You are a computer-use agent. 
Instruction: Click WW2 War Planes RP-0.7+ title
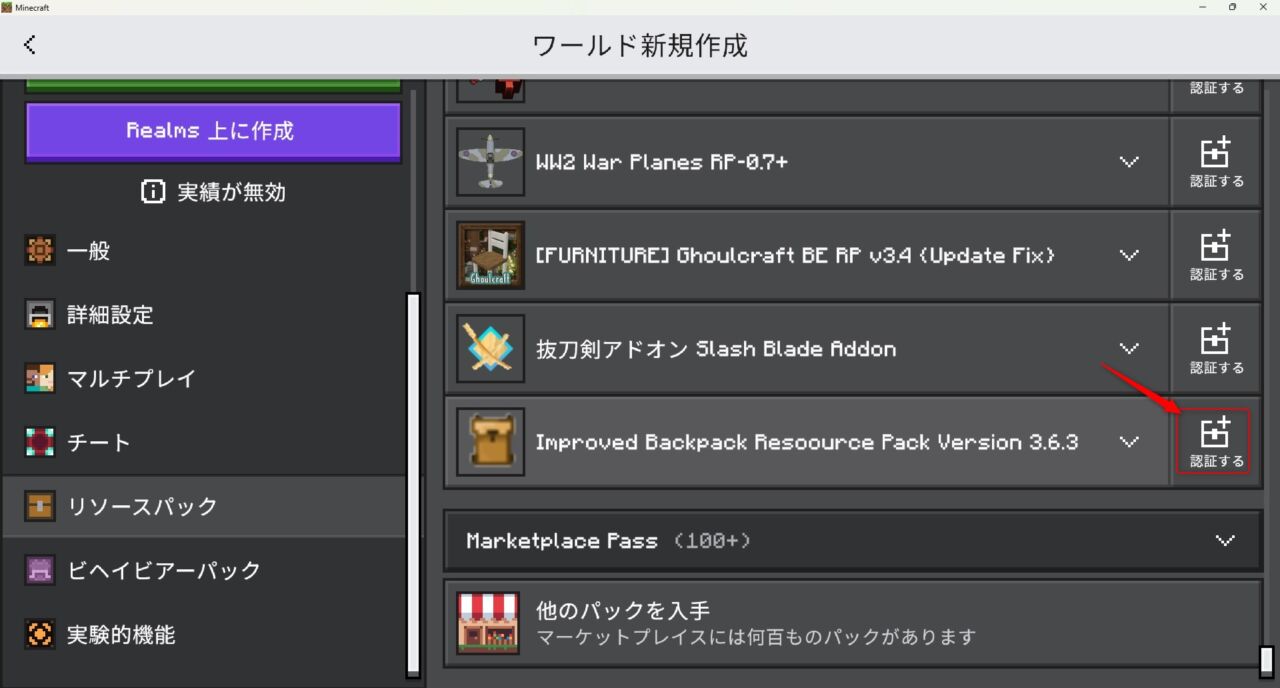pyautogui.click(x=662, y=162)
